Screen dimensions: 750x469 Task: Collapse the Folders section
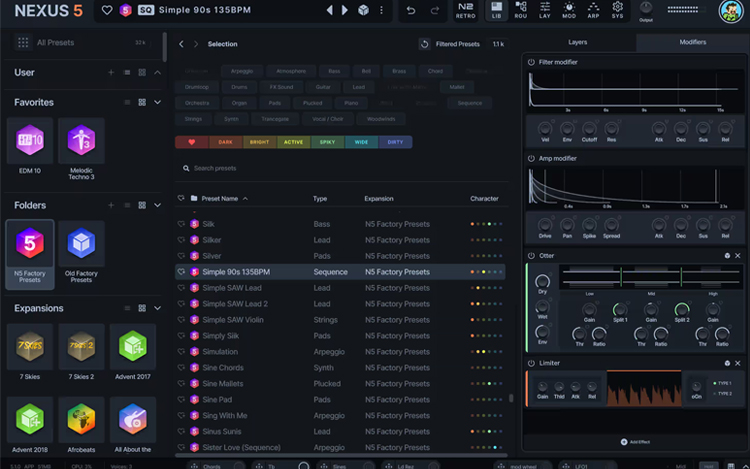point(157,205)
